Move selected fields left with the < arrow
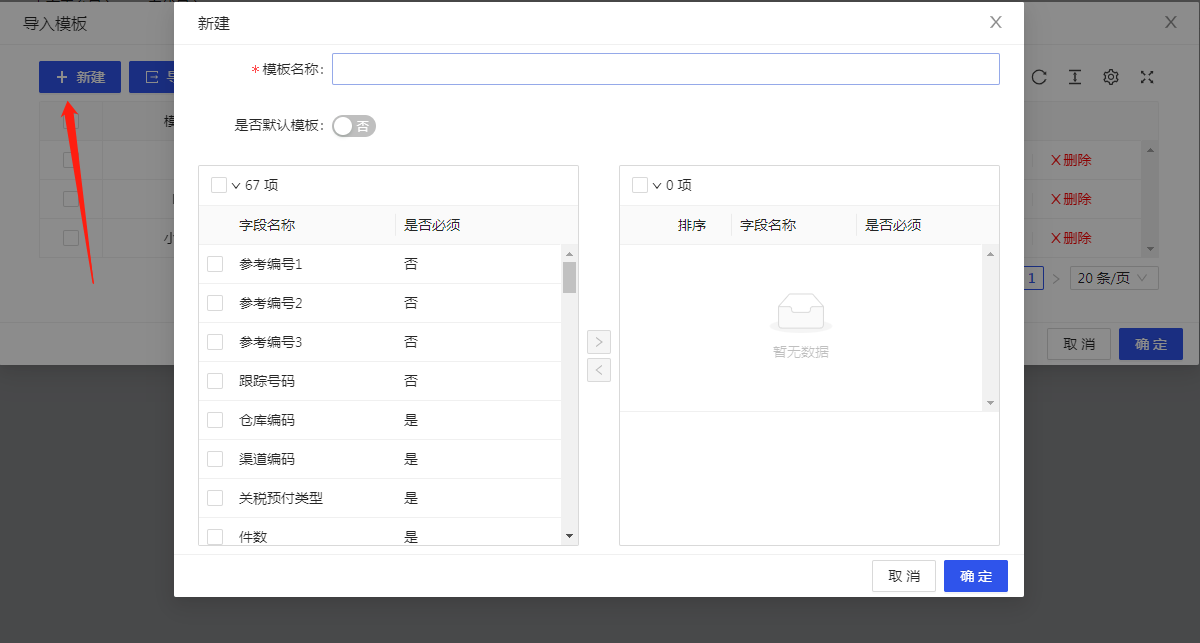 [x=598, y=370]
